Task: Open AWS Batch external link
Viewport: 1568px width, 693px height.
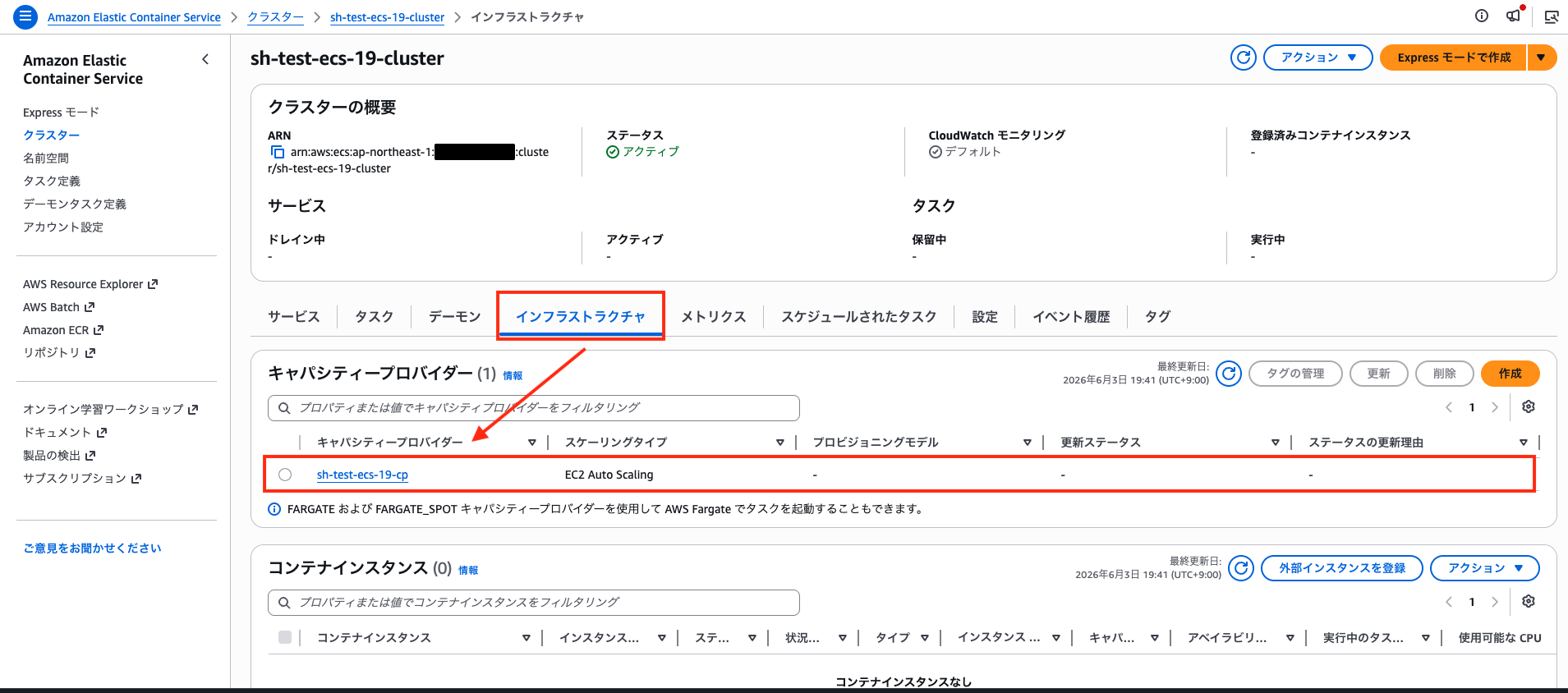Action: coord(59,307)
